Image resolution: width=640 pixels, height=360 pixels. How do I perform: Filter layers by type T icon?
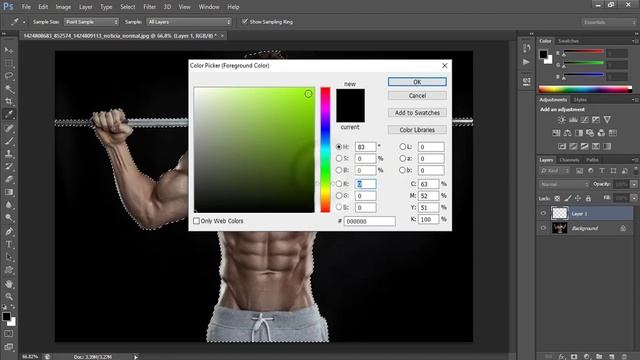coord(602,171)
